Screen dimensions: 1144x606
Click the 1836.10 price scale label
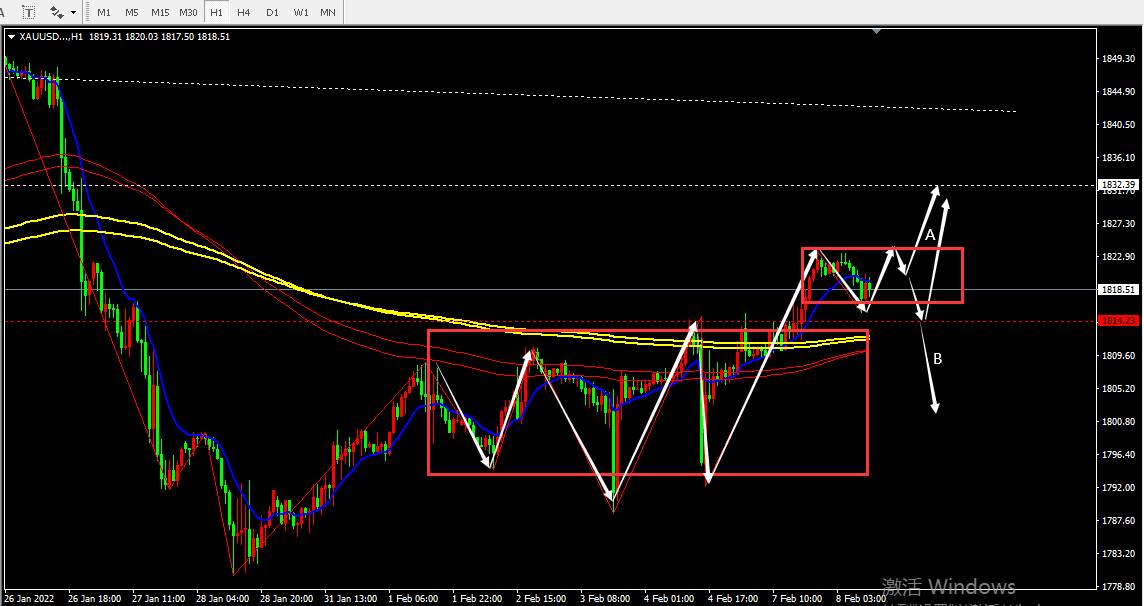pyautogui.click(x=1117, y=158)
